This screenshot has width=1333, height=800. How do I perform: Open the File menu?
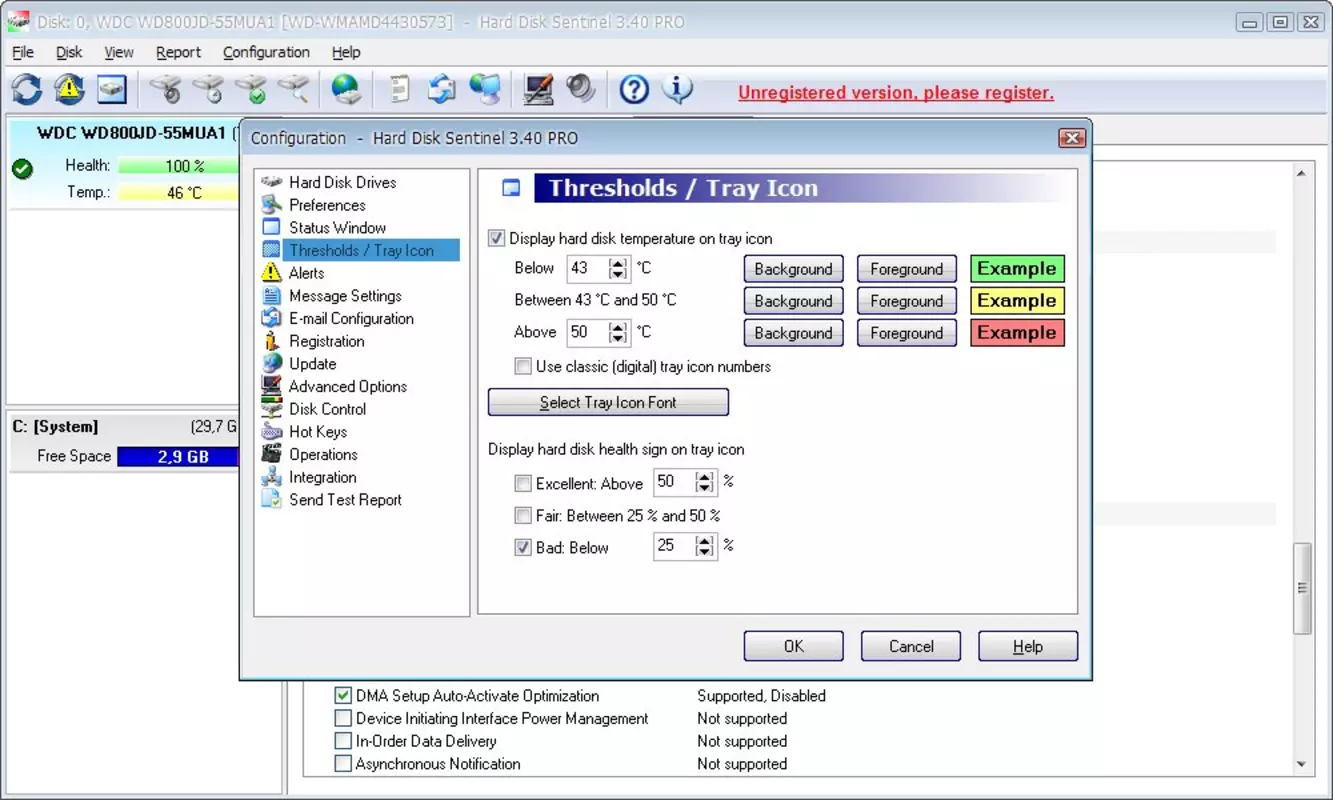click(x=23, y=52)
